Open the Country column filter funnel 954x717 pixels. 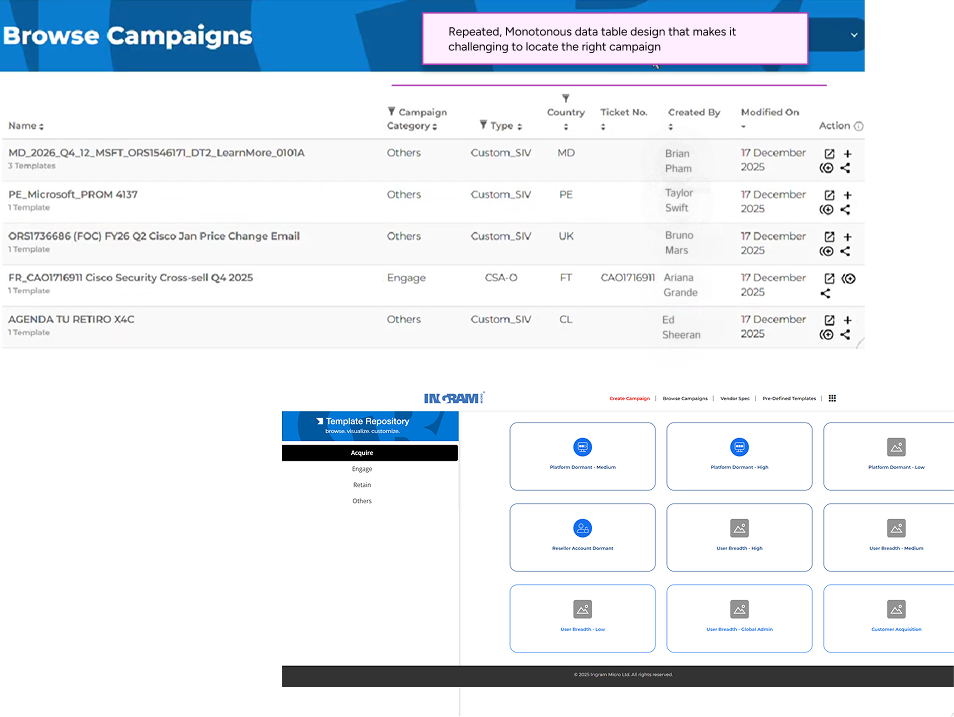point(566,98)
